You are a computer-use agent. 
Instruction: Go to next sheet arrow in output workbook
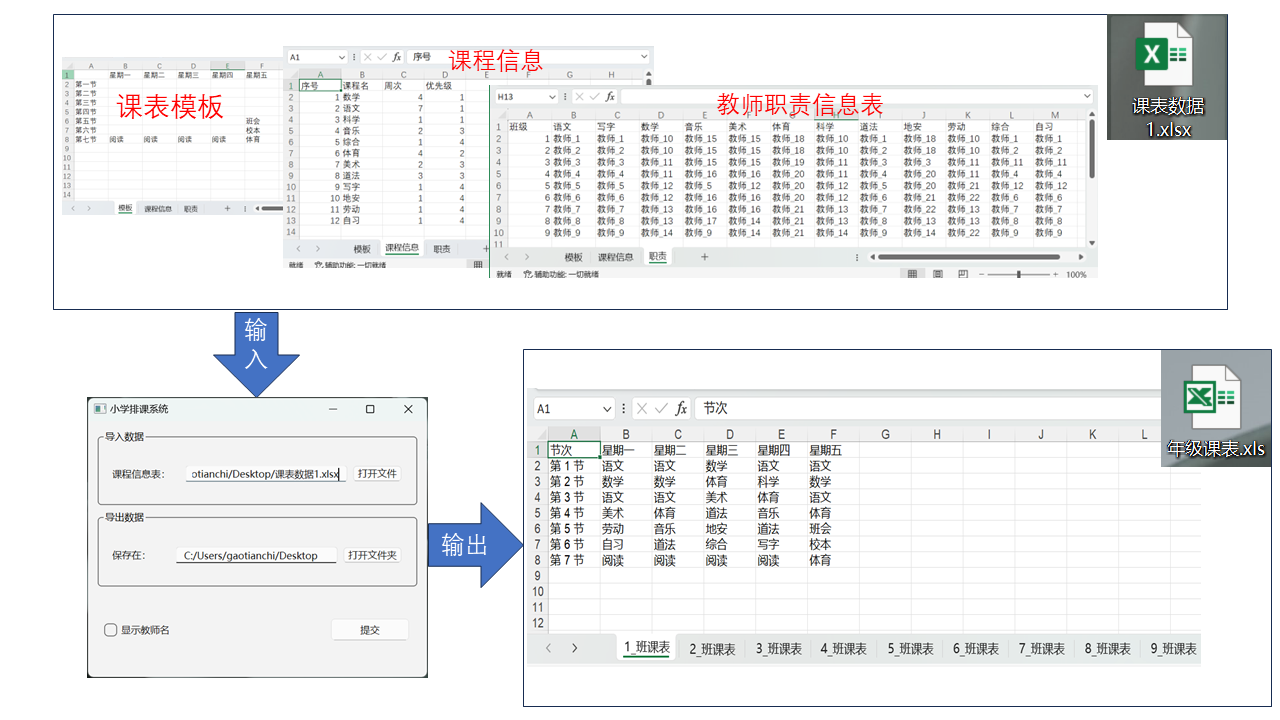pyautogui.click(x=574, y=648)
